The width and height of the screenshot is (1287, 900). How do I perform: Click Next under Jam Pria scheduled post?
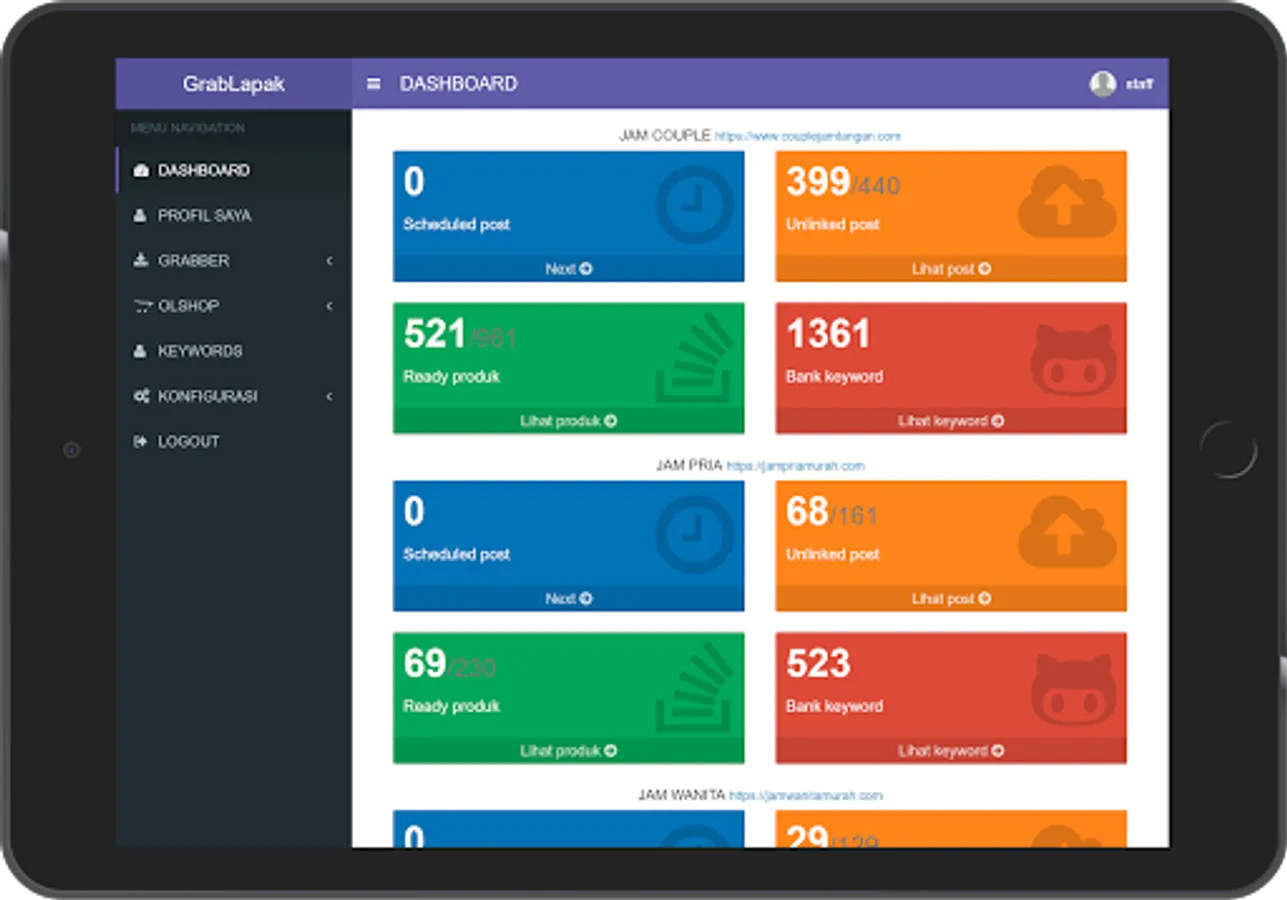(x=568, y=599)
